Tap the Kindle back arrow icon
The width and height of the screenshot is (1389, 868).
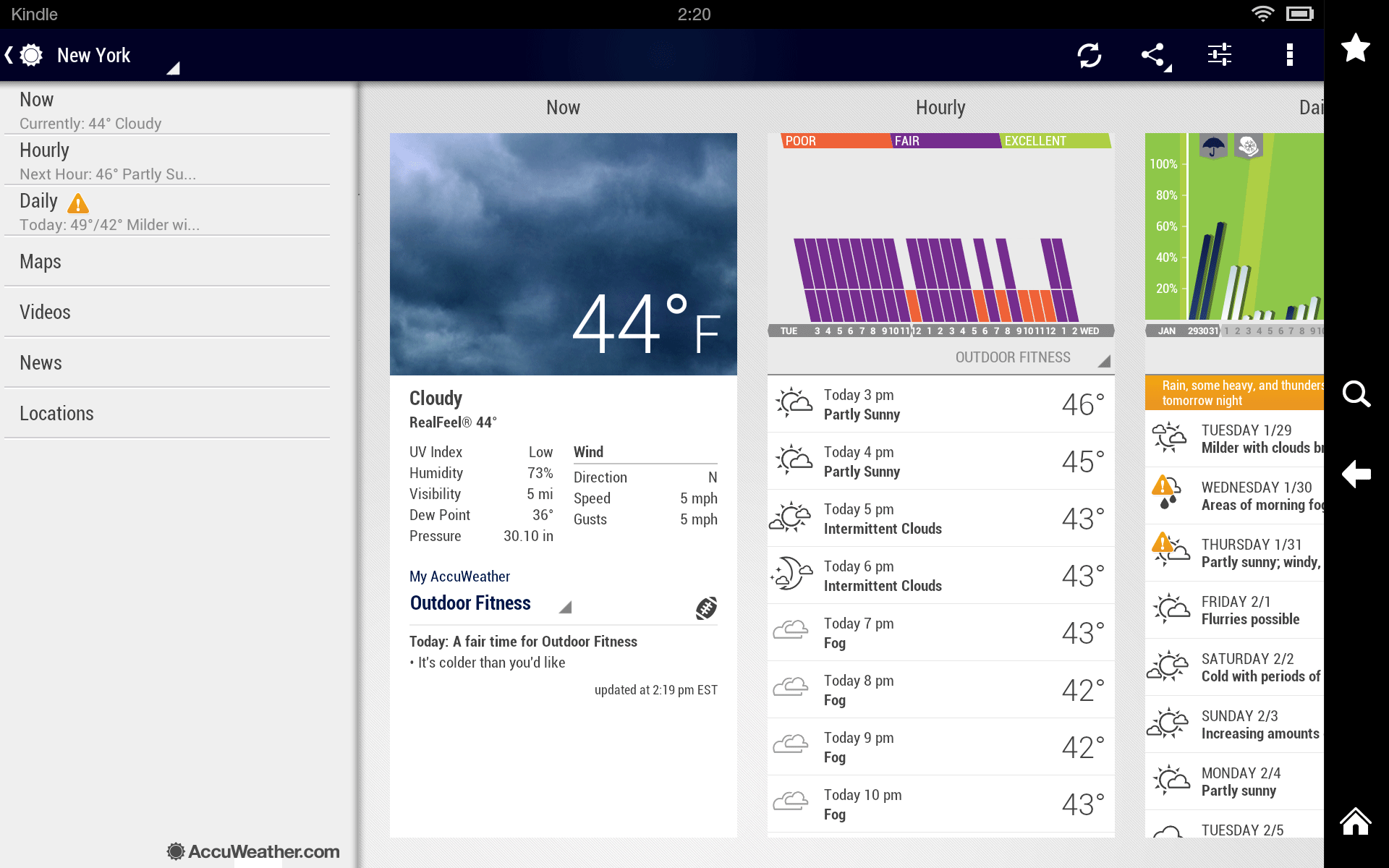coord(1356,475)
